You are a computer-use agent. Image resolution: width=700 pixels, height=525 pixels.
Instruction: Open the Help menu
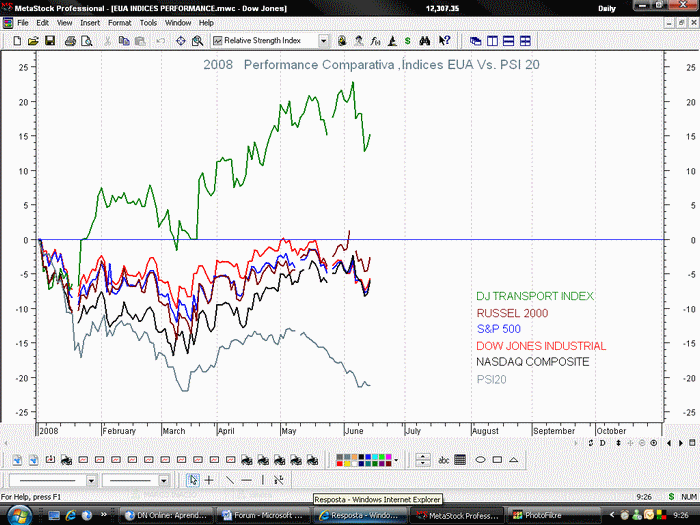pos(206,23)
